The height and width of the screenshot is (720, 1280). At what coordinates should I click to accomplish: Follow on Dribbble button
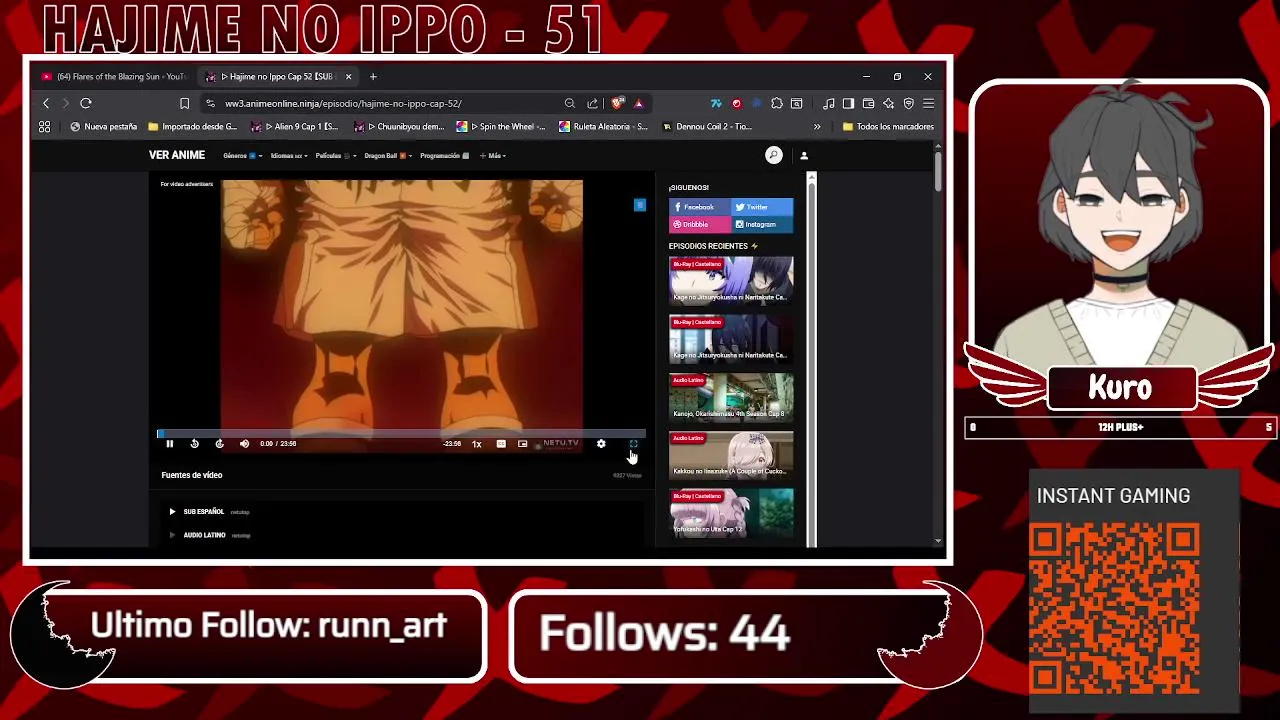(x=699, y=224)
